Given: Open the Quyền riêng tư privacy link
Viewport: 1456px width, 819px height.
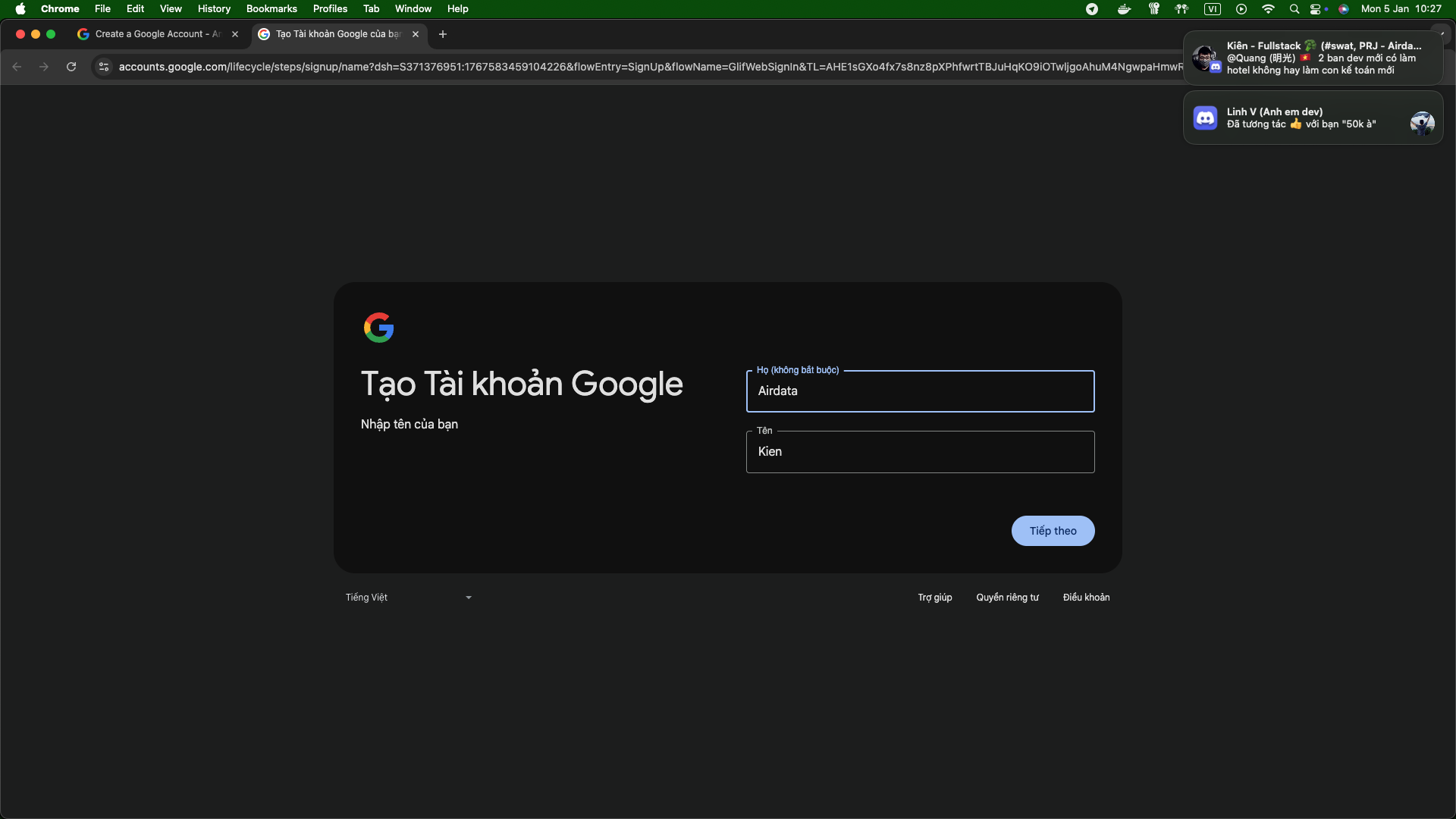Looking at the screenshot, I should [1007, 598].
